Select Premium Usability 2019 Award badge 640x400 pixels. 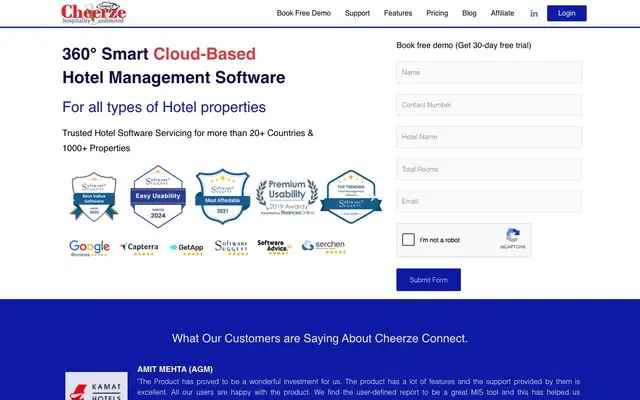pyautogui.click(x=287, y=197)
